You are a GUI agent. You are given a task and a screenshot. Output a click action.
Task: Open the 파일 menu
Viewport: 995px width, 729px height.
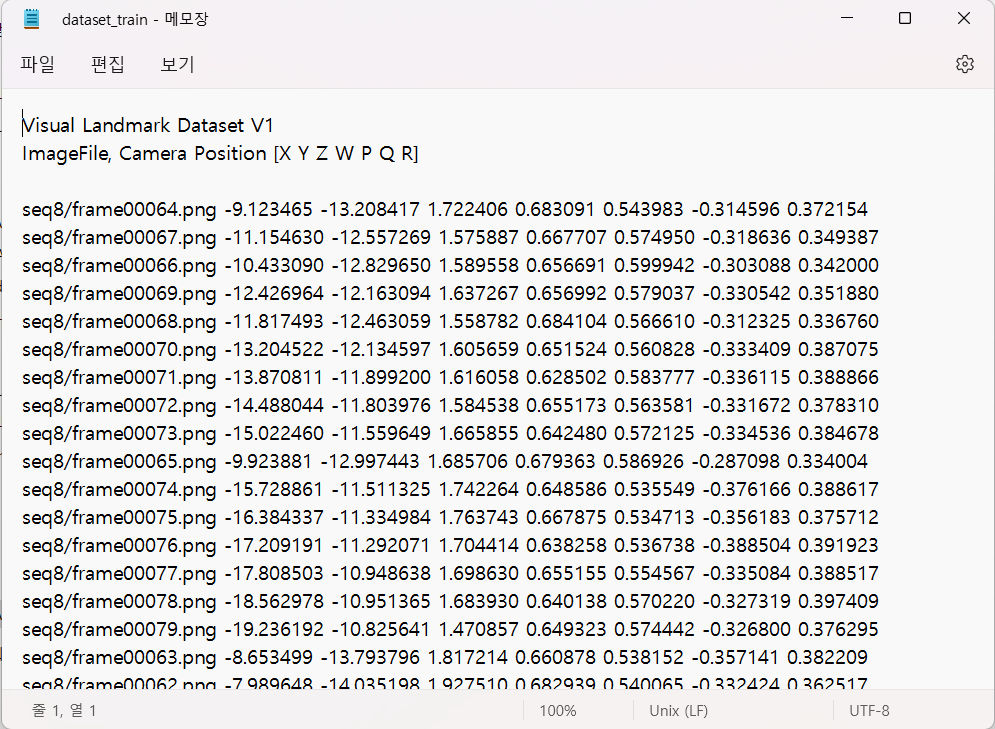[x=37, y=64]
